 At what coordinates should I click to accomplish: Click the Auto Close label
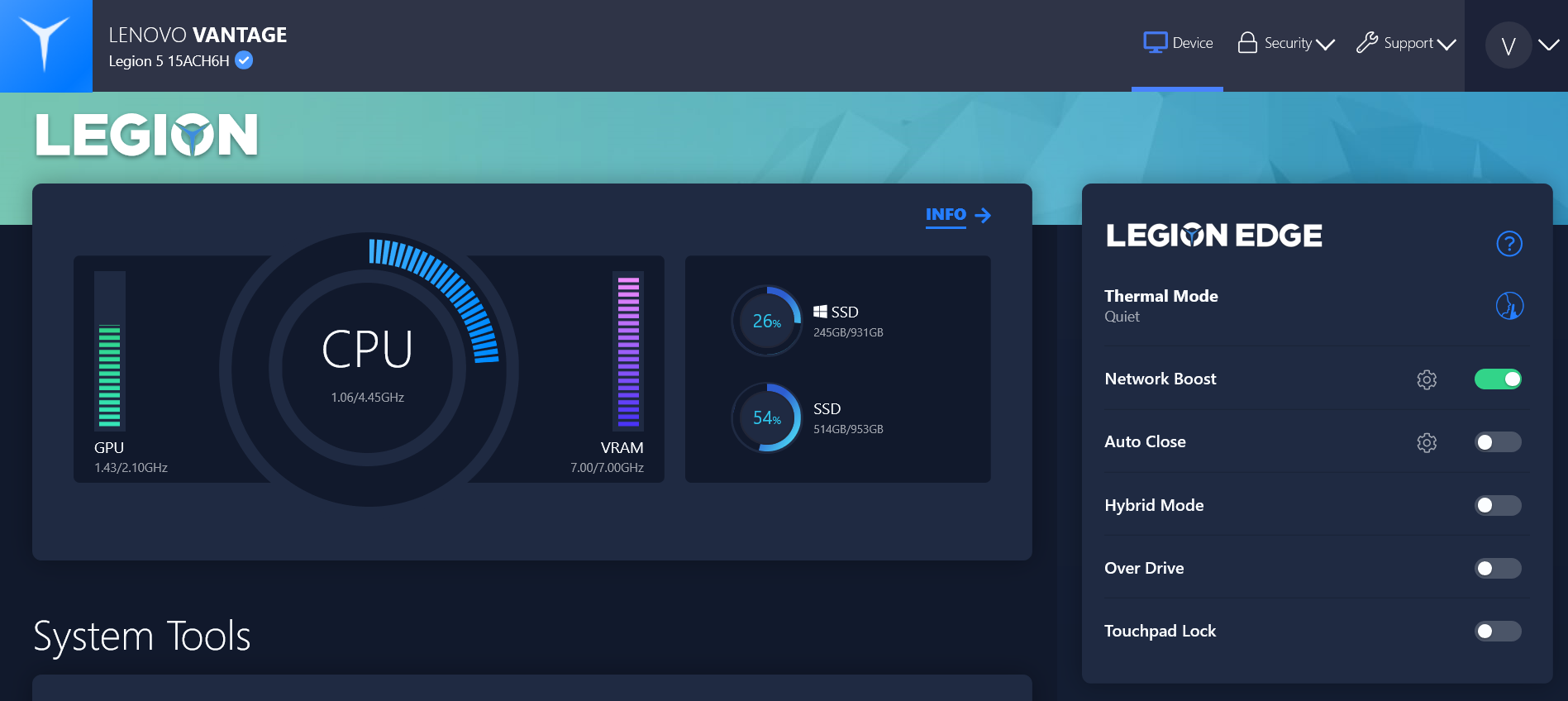point(1145,441)
